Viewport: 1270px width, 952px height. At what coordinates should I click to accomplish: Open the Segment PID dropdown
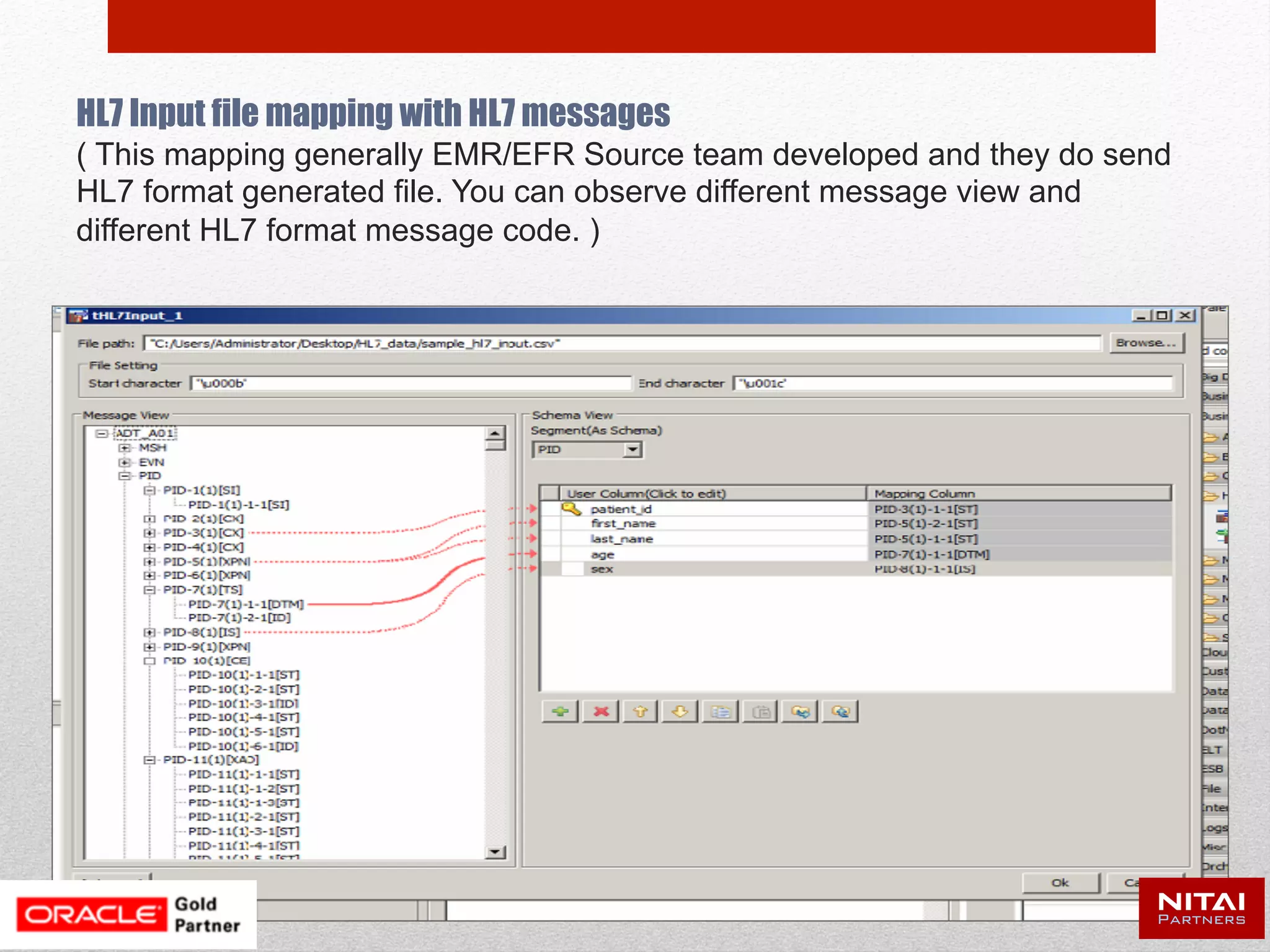tap(632, 449)
